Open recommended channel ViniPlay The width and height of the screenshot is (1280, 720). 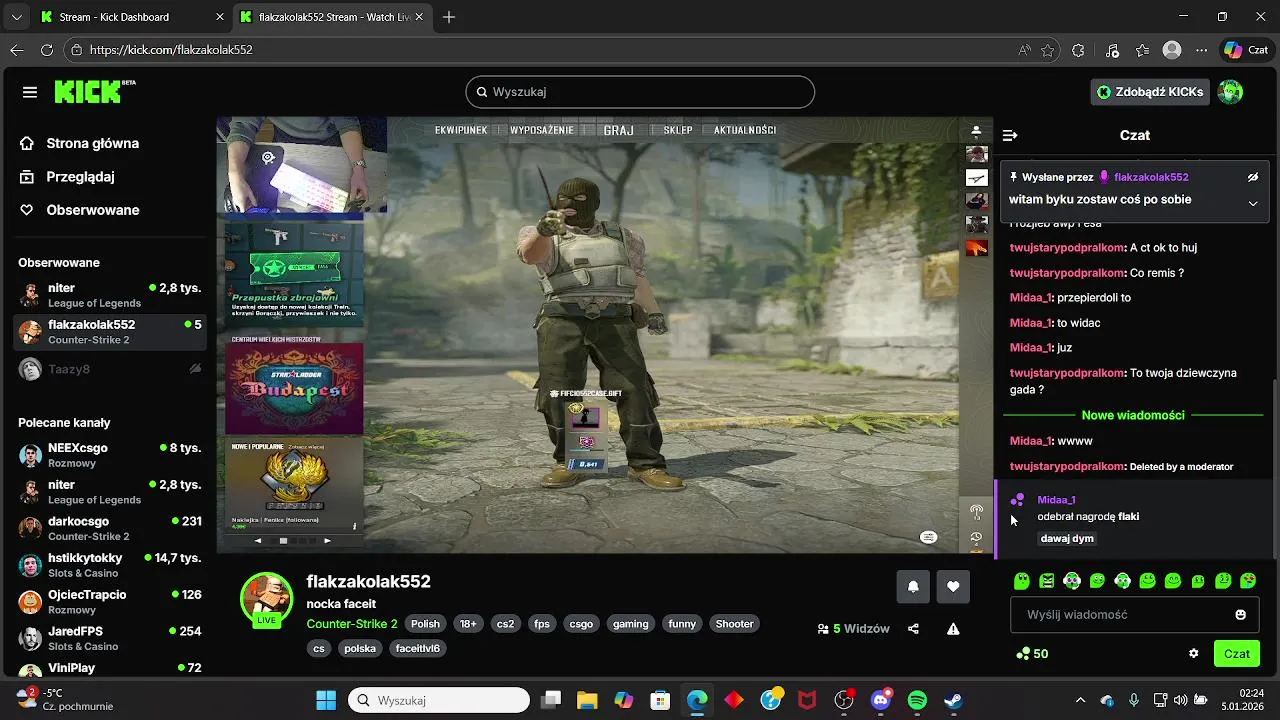[x=110, y=668]
